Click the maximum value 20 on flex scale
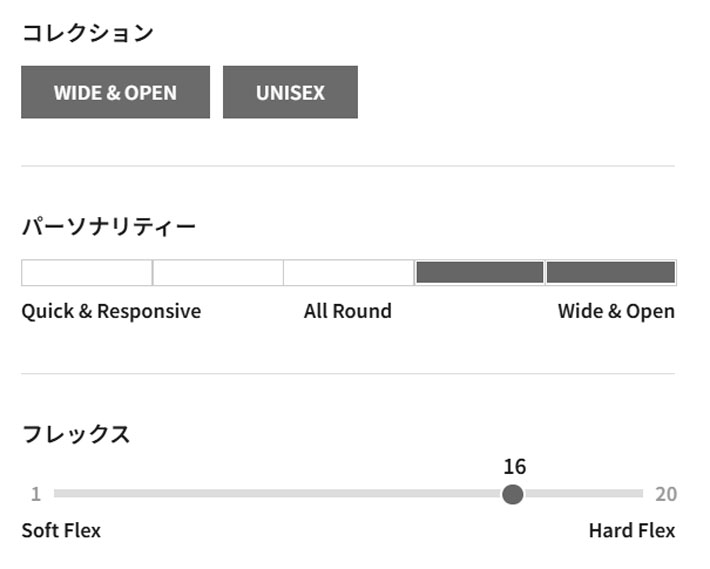This screenshot has height=569, width=710. pyautogui.click(x=666, y=494)
